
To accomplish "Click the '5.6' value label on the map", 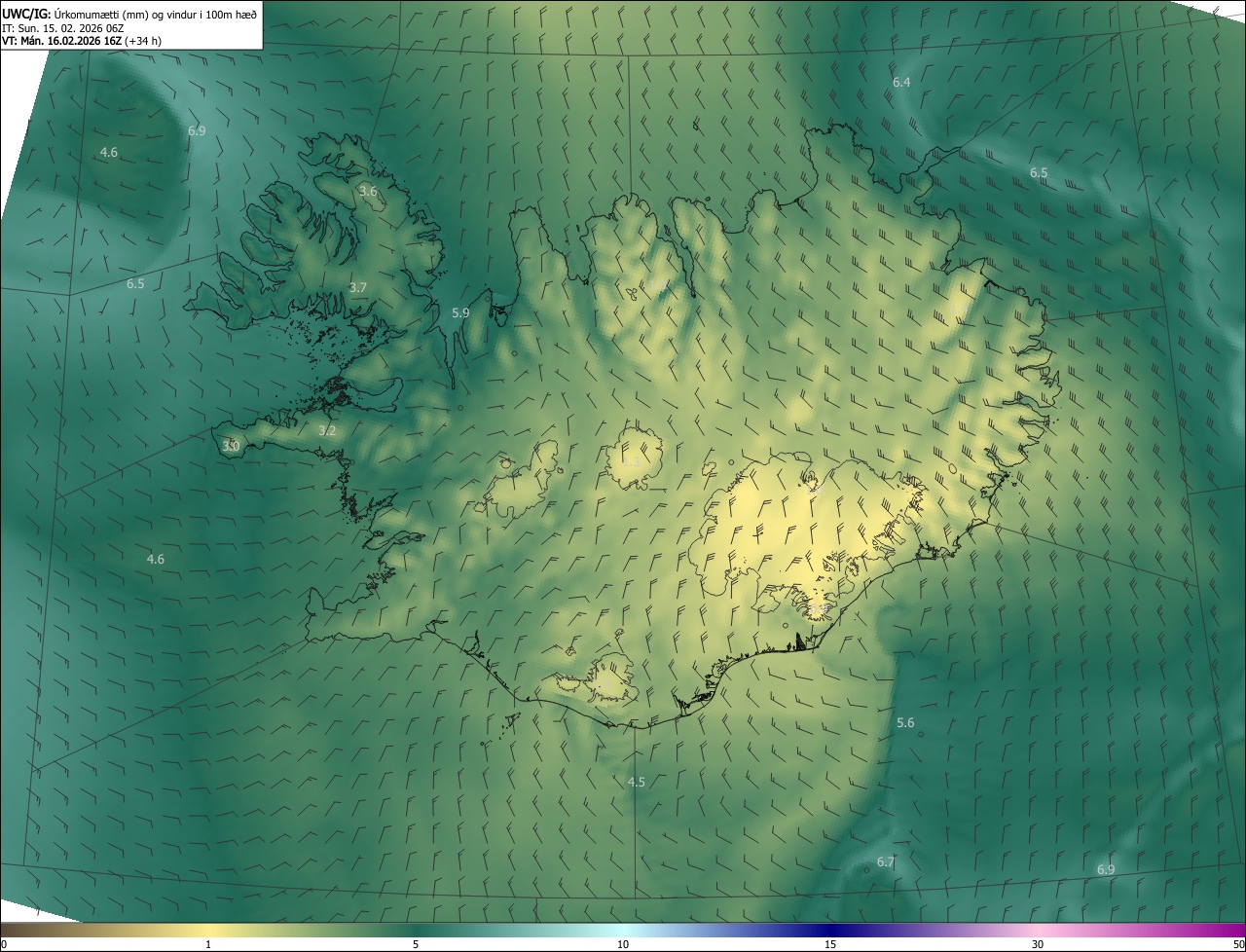I will tap(905, 722).
